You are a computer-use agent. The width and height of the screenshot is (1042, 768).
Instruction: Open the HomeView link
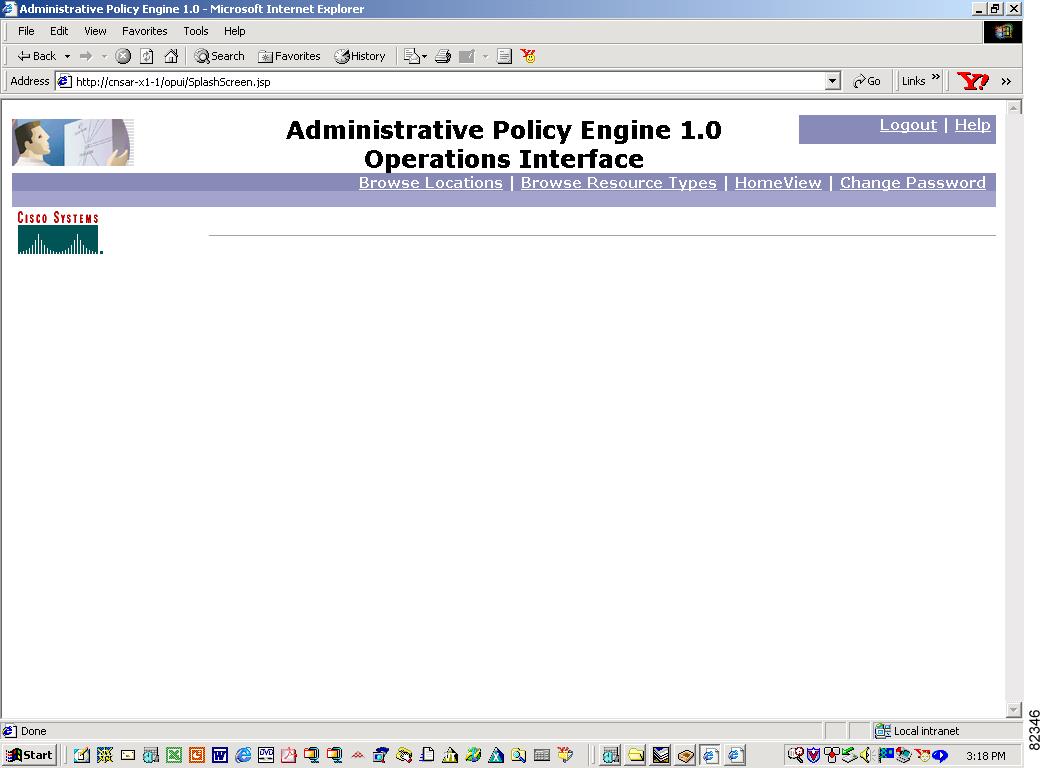tap(778, 183)
